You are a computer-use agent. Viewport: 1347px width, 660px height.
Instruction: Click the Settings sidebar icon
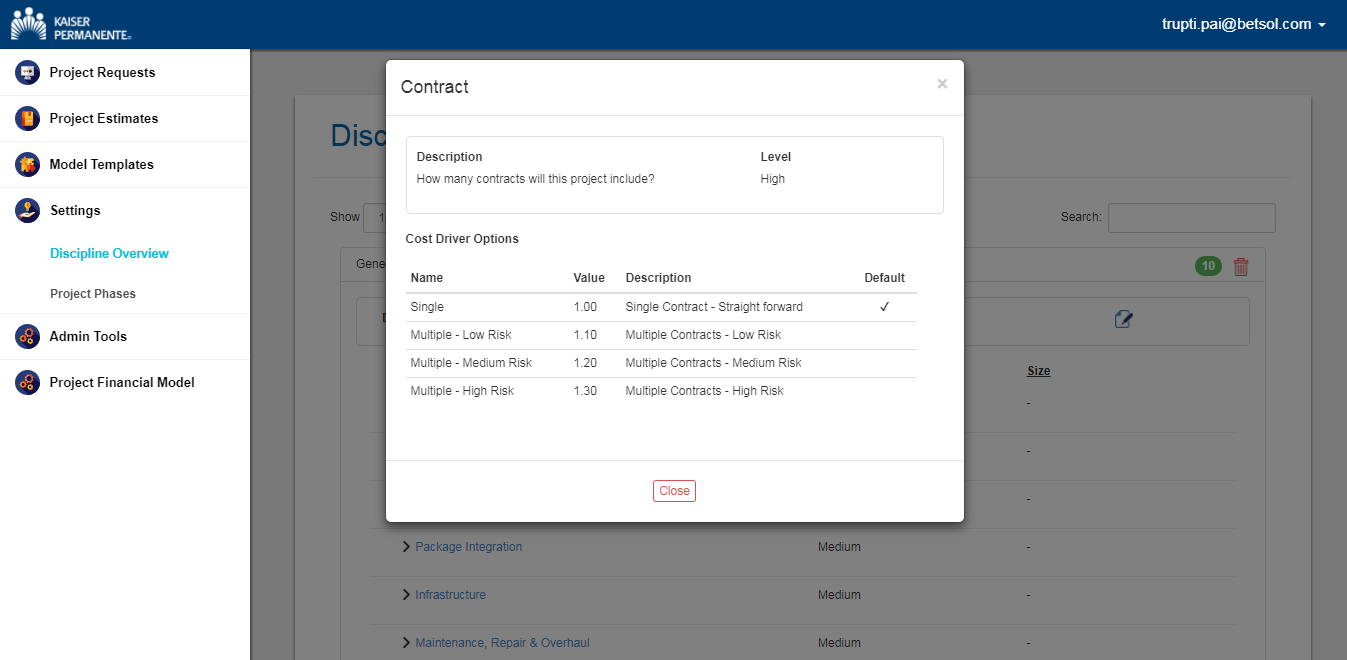point(27,211)
